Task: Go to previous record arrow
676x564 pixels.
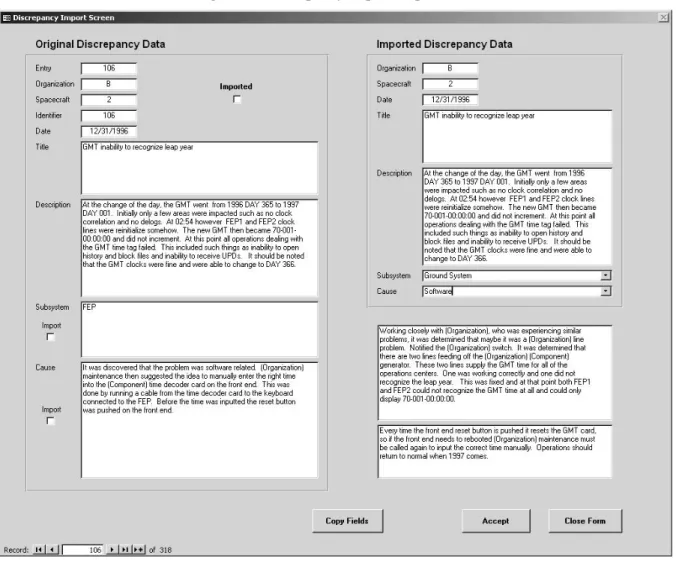Action: (x=52, y=549)
